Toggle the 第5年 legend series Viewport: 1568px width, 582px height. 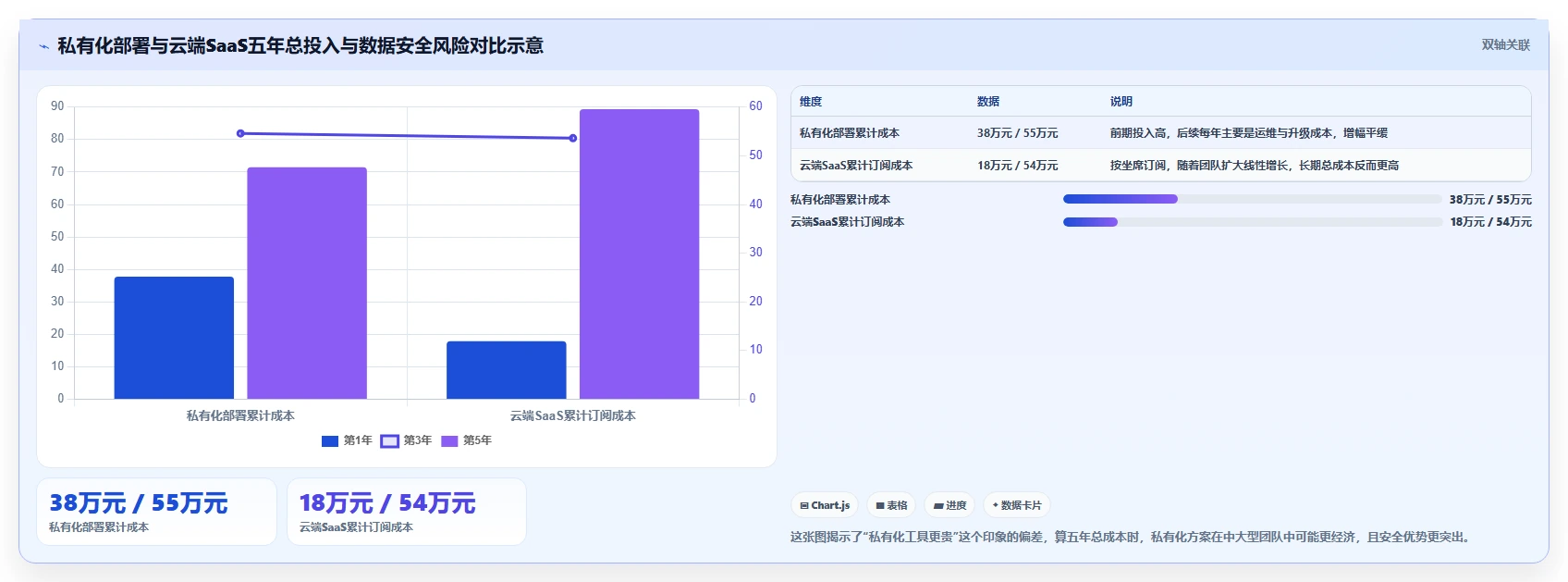[466, 440]
